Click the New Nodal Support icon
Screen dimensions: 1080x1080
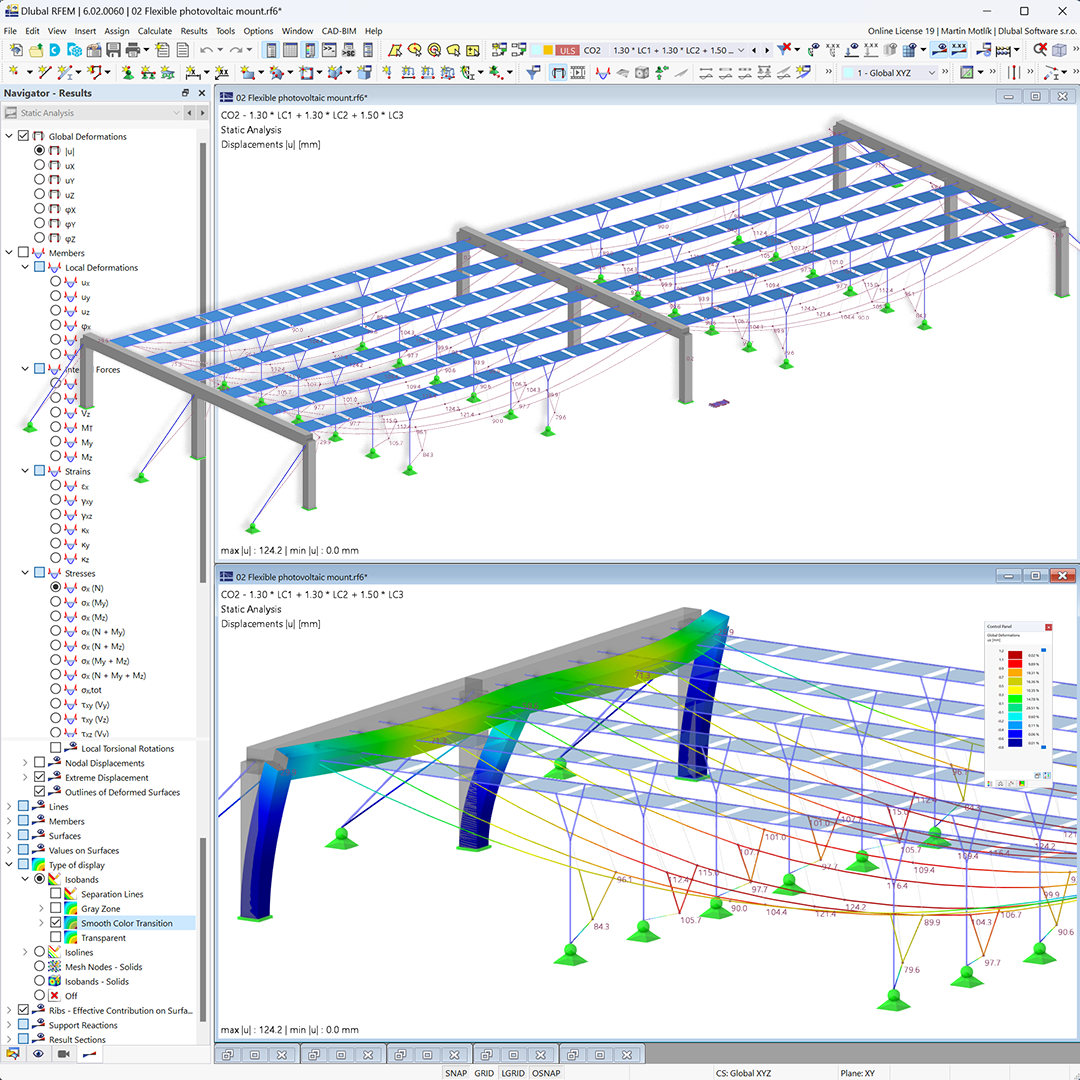point(127,72)
